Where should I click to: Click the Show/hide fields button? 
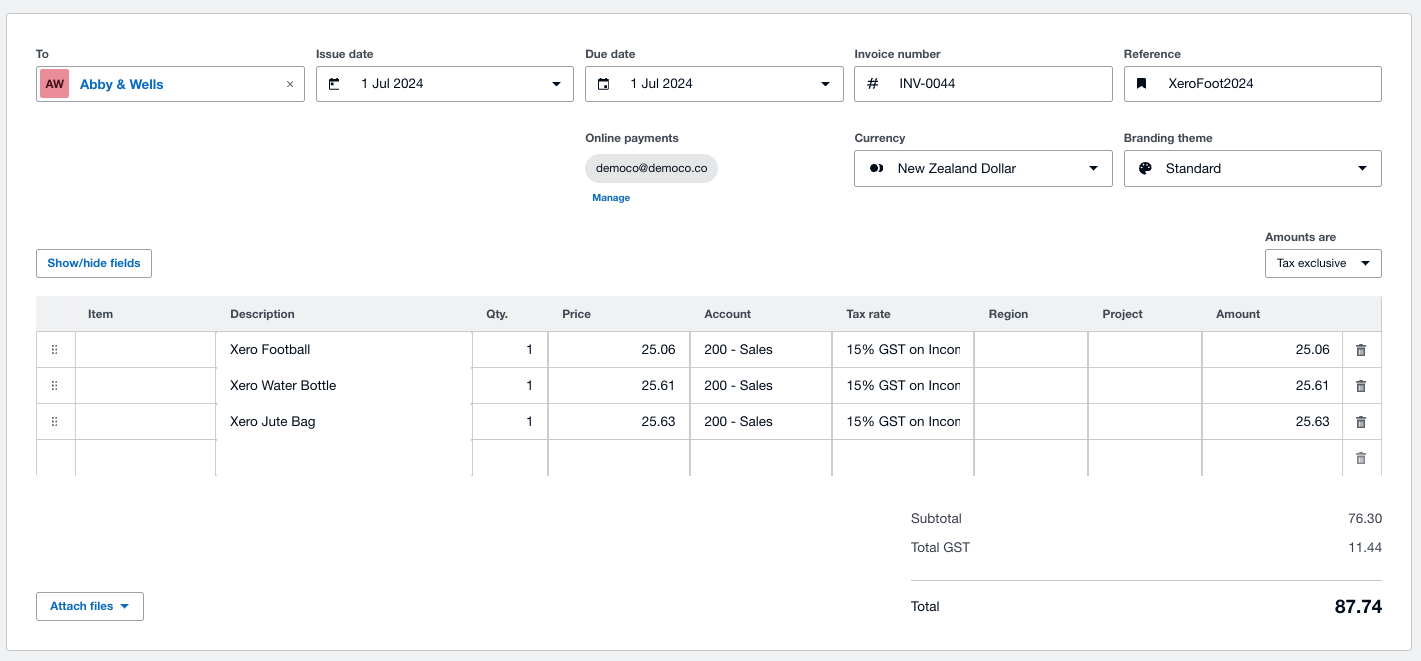pos(93,263)
